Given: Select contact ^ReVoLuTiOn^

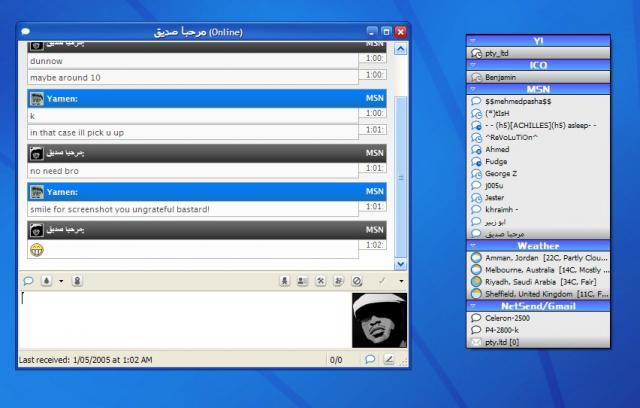Looking at the screenshot, I should (538, 137).
